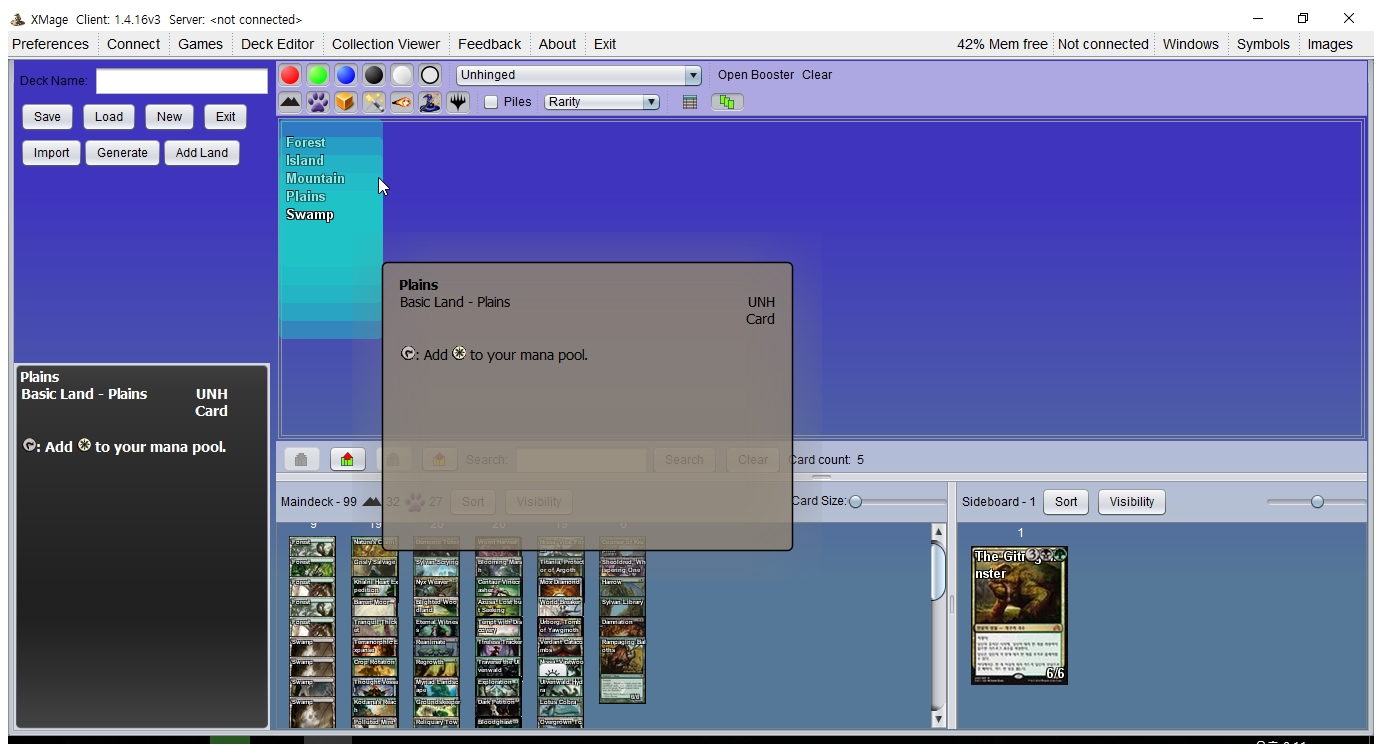Click the Load deck button
The height and width of the screenshot is (744, 1382).
point(109,117)
